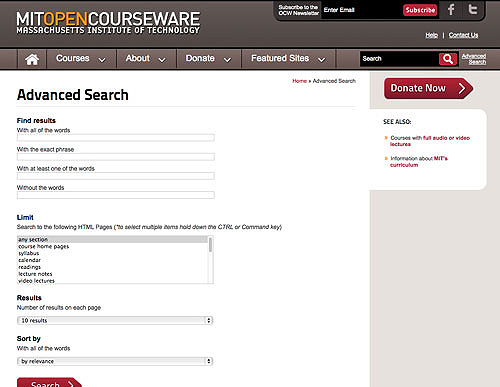Open the Advanced Search link in header
The image size is (500, 387).
click(474, 59)
